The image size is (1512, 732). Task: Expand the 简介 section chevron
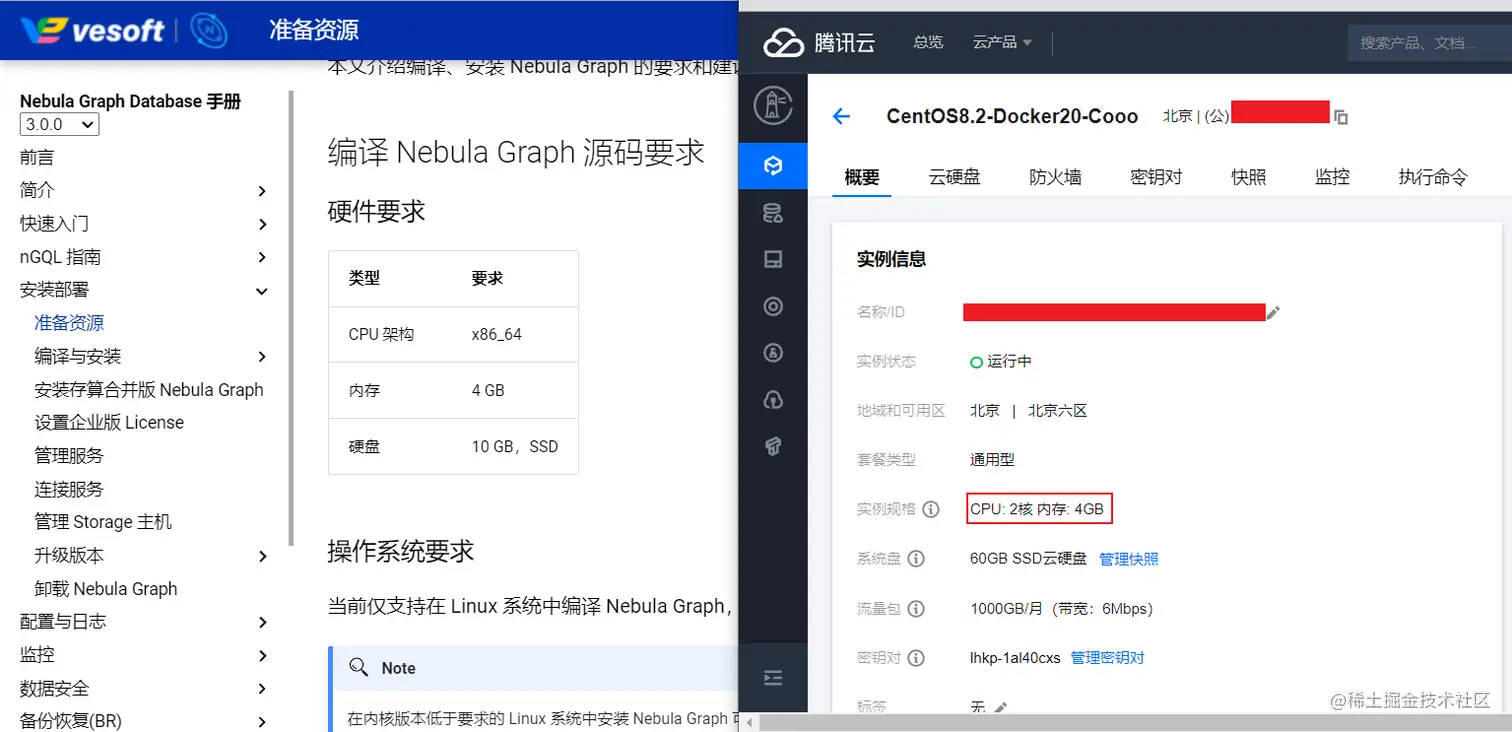[262, 190]
